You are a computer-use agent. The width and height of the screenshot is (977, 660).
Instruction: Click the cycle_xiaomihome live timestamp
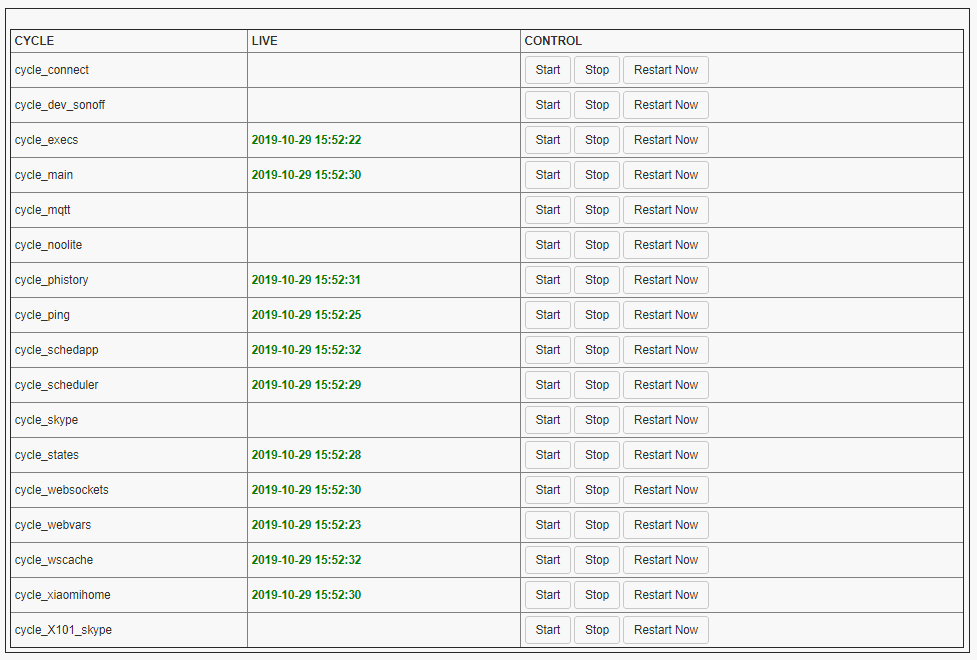coord(306,595)
